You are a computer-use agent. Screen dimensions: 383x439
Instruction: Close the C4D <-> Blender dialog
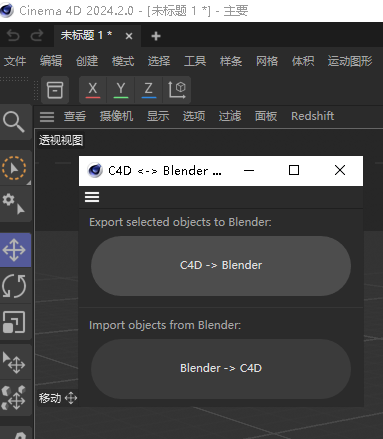click(x=340, y=171)
